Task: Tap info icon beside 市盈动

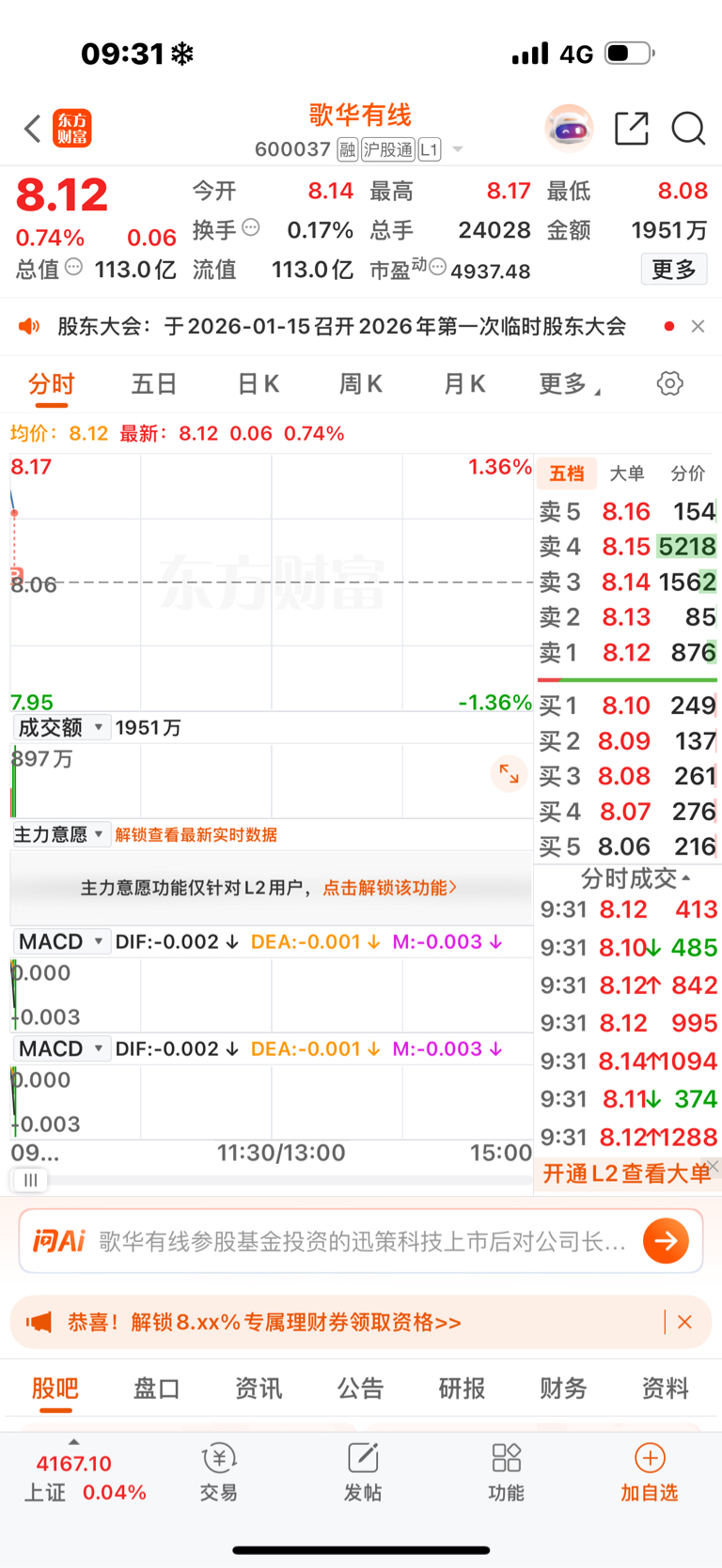Action: (437, 267)
